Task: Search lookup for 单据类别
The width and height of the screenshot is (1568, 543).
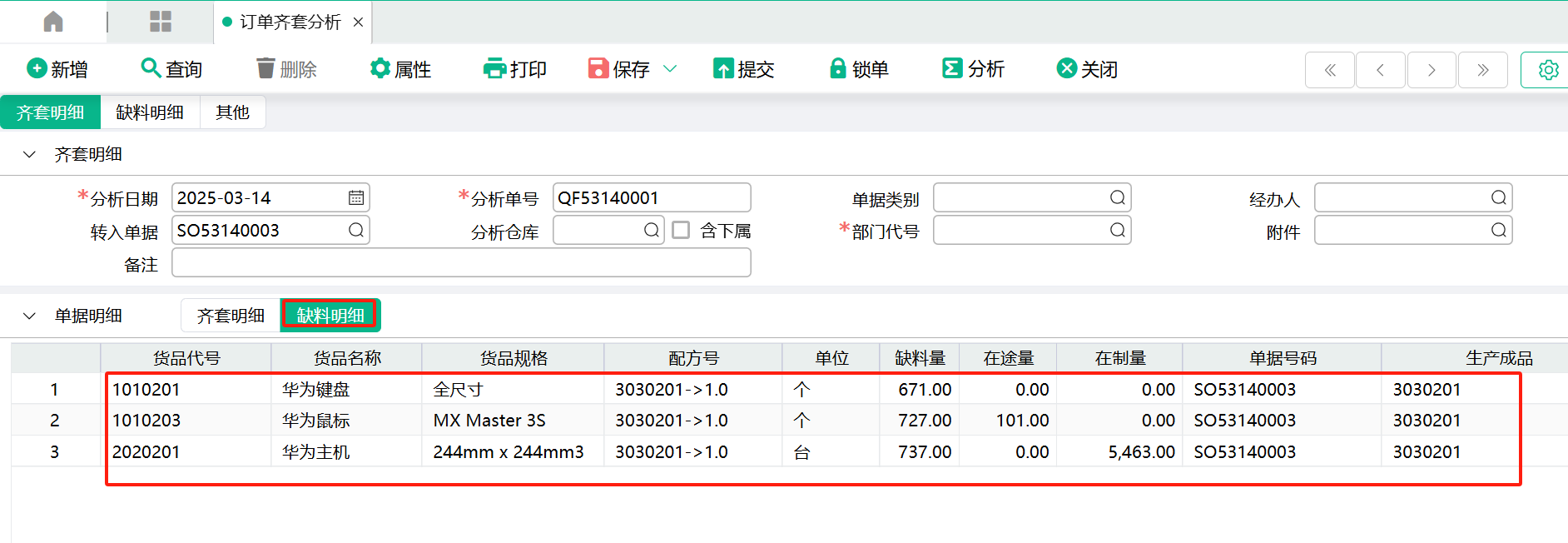Action: click(1118, 198)
